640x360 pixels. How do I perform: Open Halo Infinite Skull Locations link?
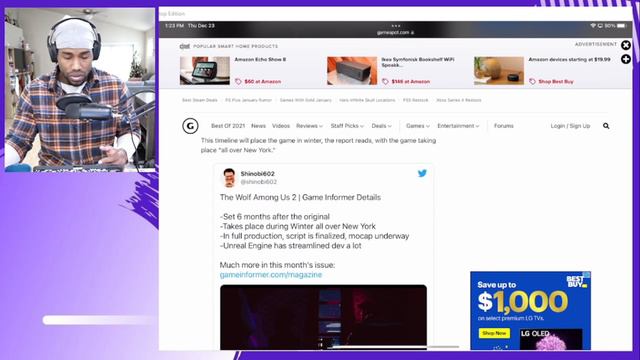point(367,100)
